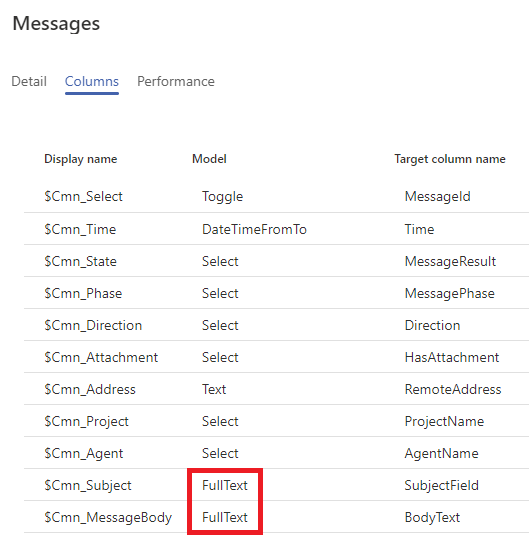
Task: Select the $Cmn_Time display name
Action: click(80, 229)
